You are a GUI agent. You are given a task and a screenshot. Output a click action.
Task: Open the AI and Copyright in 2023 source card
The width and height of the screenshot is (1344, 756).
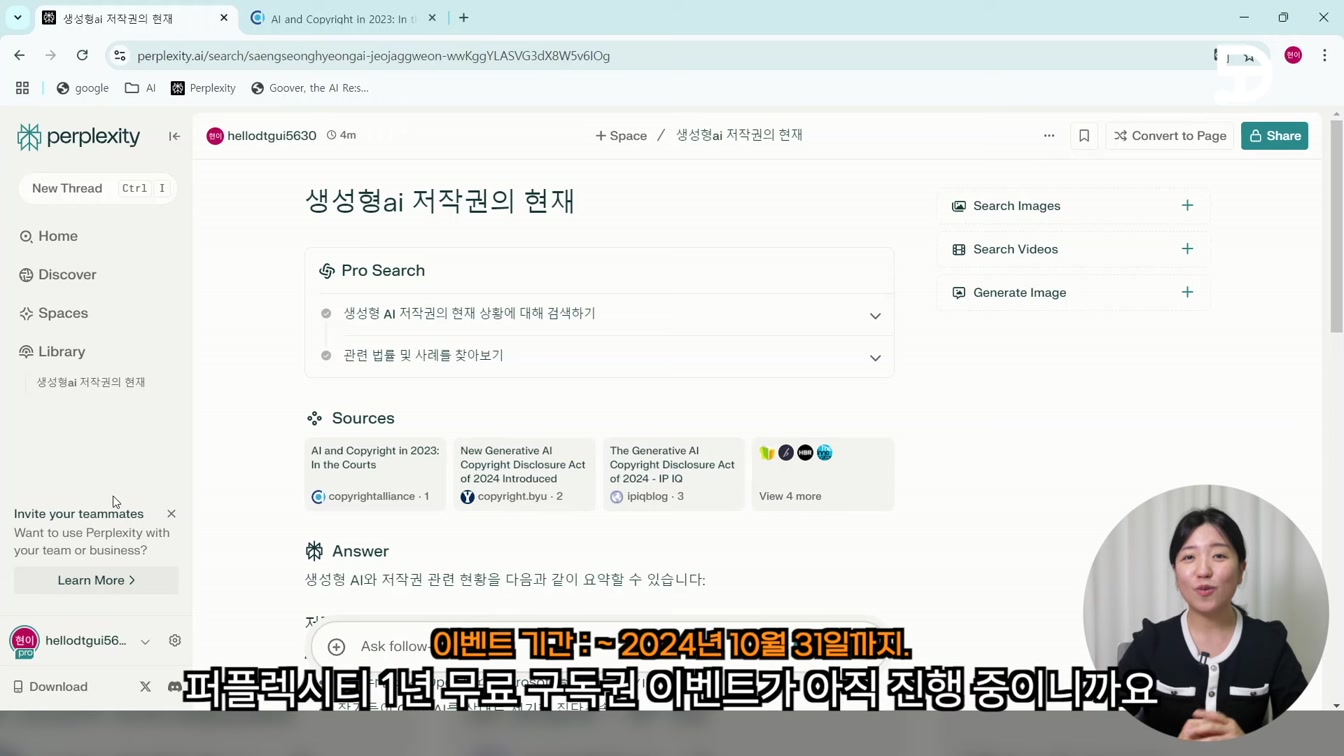coord(375,474)
